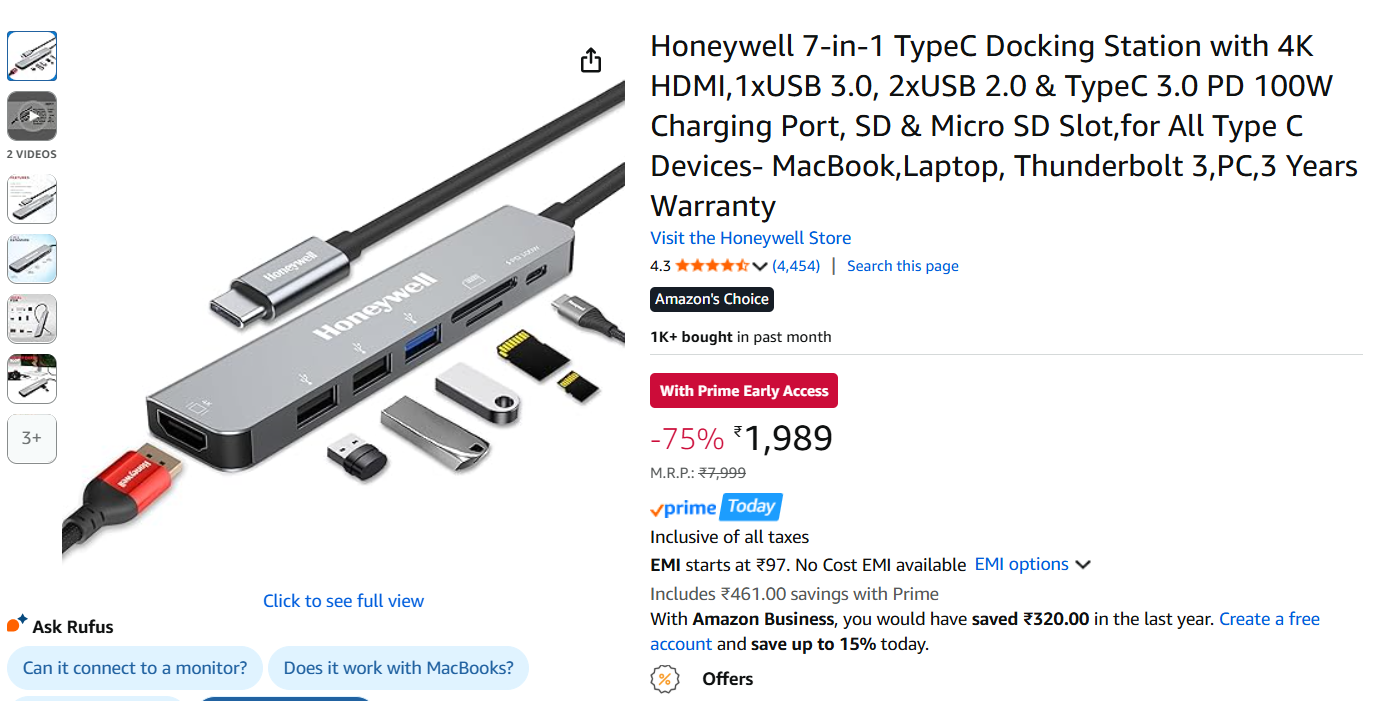Click to see full view link
The width and height of the screenshot is (1386, 701).
point(343,601)
